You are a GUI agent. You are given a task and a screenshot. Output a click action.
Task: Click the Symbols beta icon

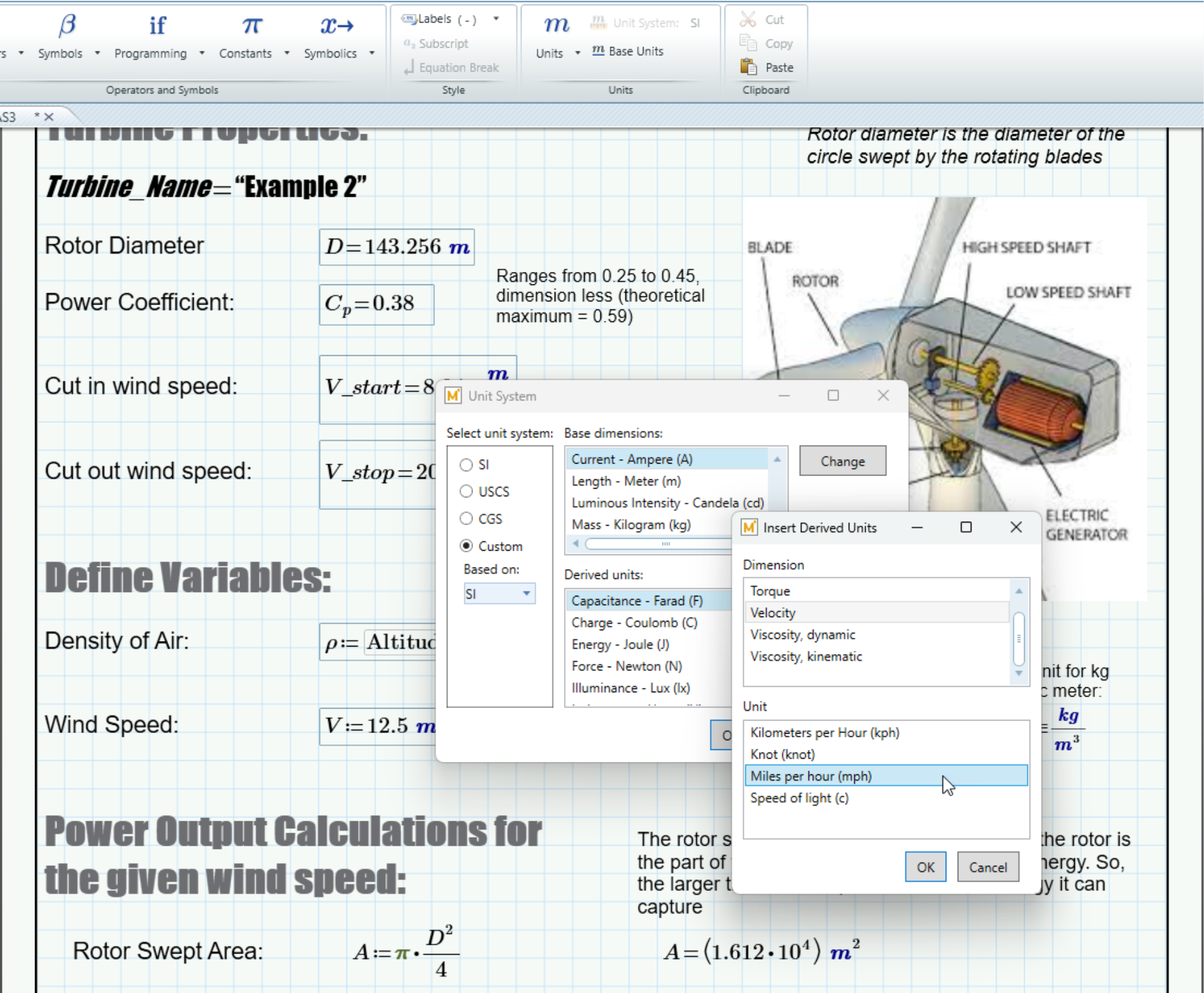point(66,26)
